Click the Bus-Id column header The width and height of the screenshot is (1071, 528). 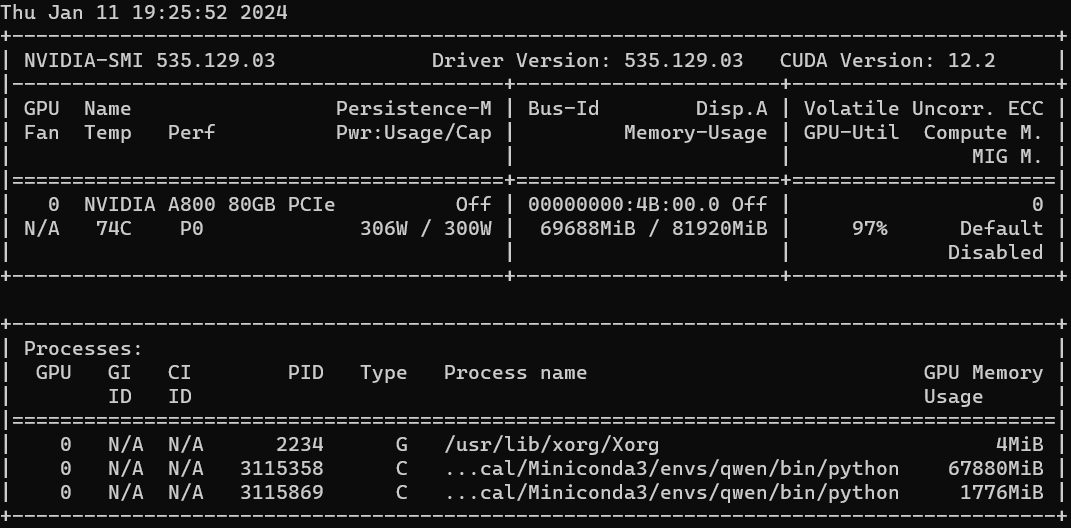pos(563,108)
